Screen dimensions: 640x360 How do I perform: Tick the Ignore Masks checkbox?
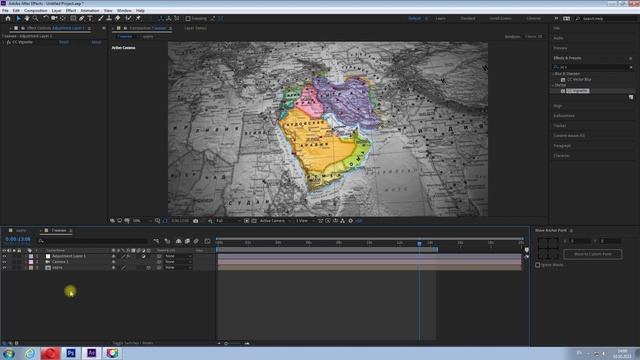pos(538,265)
